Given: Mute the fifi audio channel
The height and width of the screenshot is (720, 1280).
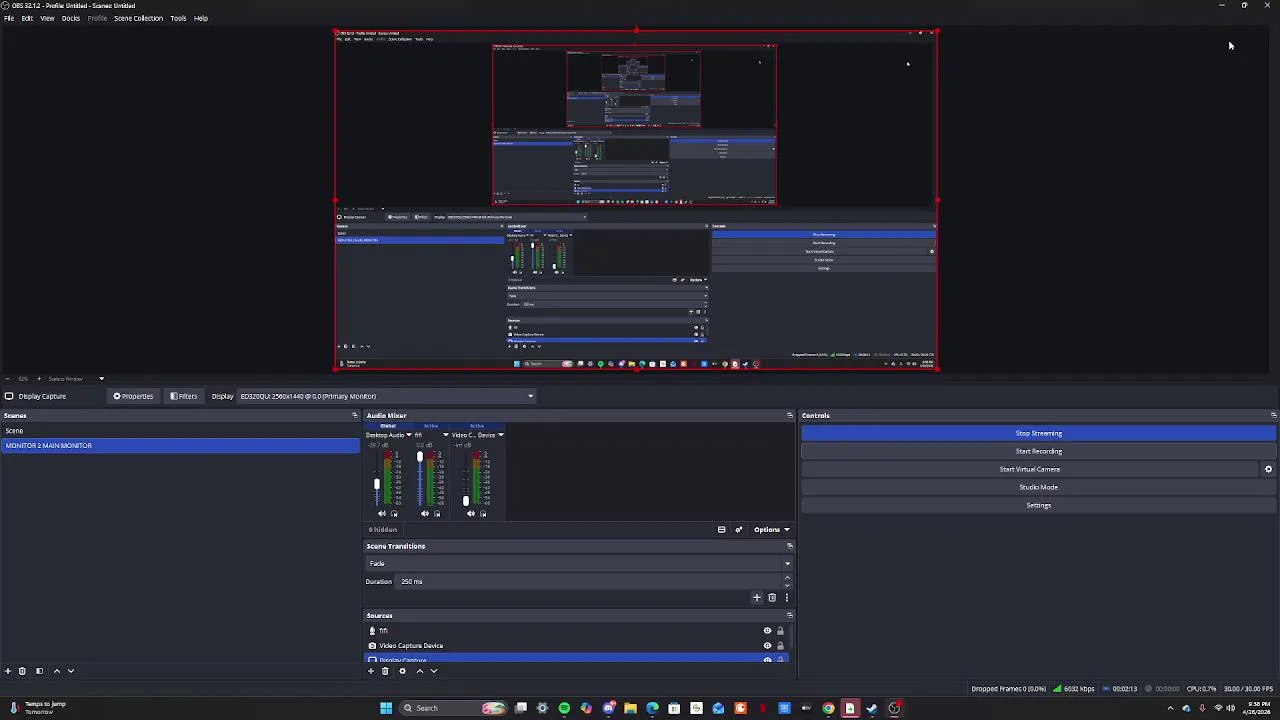Looking at the screenshot, I should tap(424, 514).
